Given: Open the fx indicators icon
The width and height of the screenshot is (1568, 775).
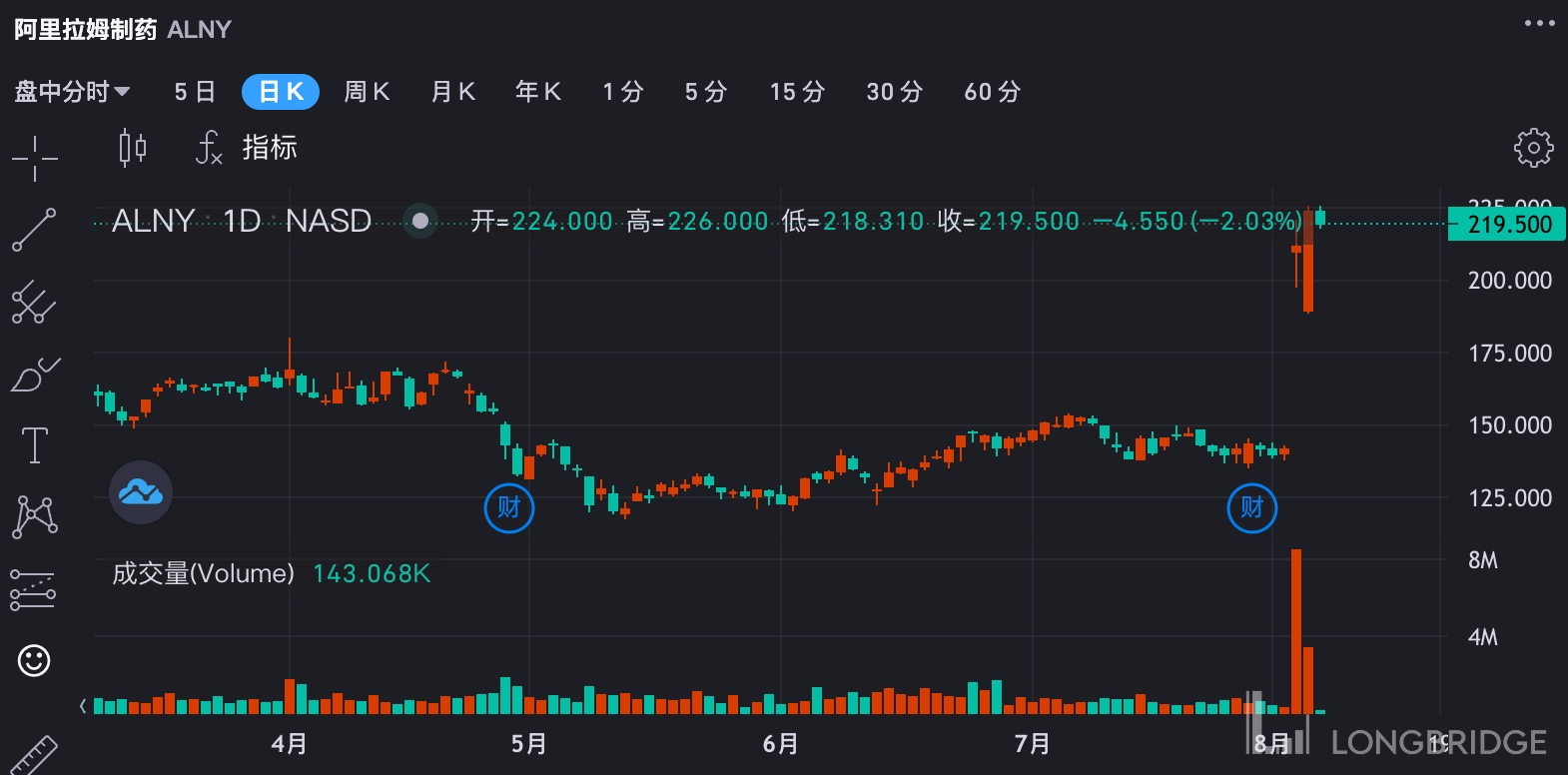Looking at the screenshot, I should click(208, 148).
